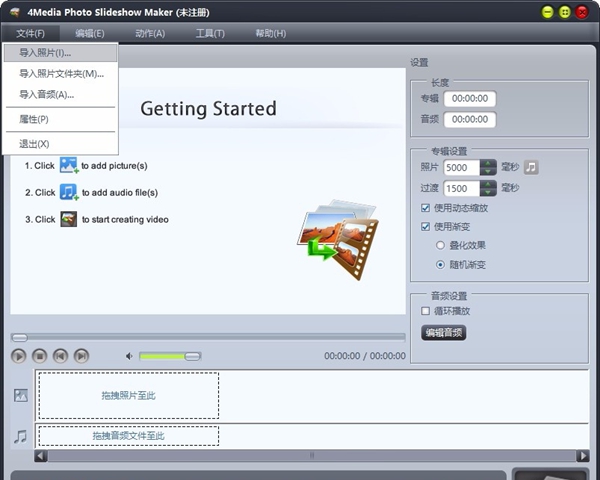The width and height of the screenshot is (600, 480).
Task: Click the volume speaker icon
Action: click(x=129, y=356)
